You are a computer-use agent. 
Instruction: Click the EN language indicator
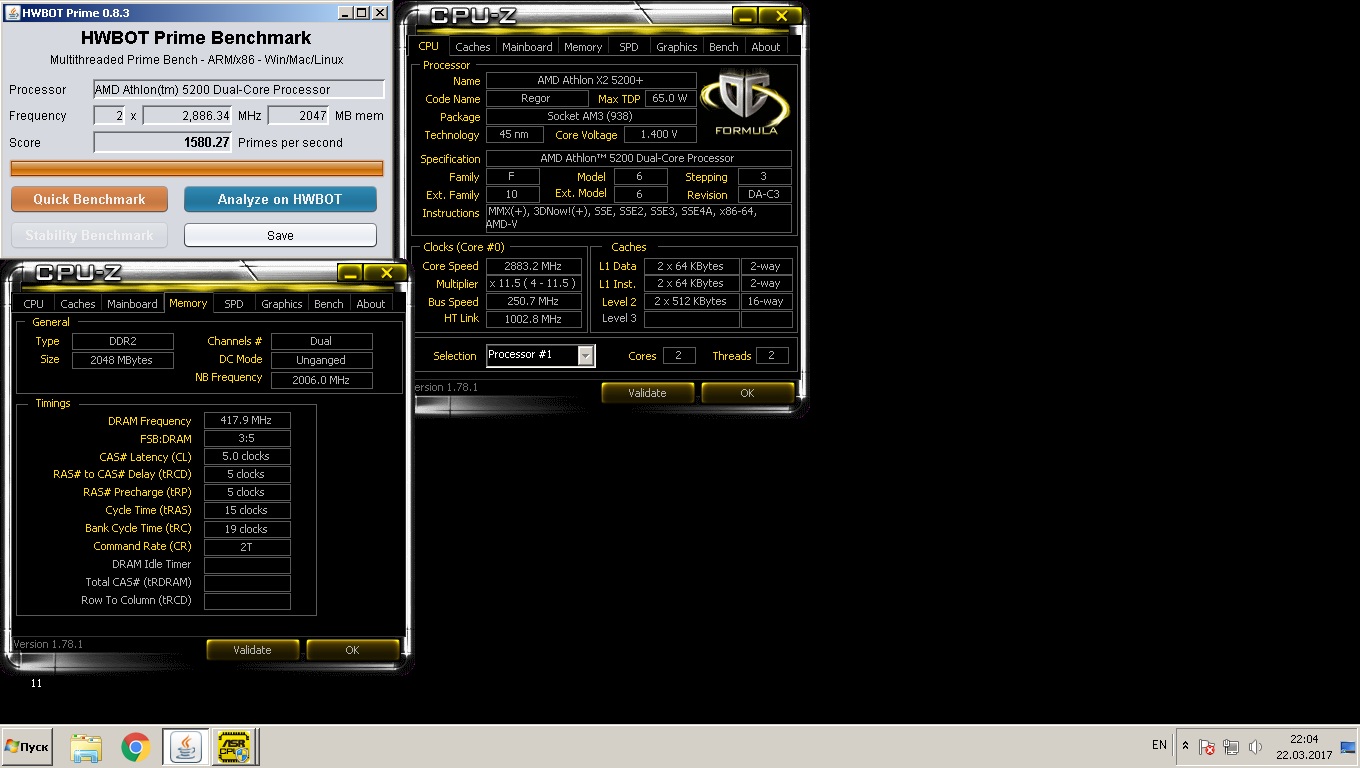(x=1159, y=745)
